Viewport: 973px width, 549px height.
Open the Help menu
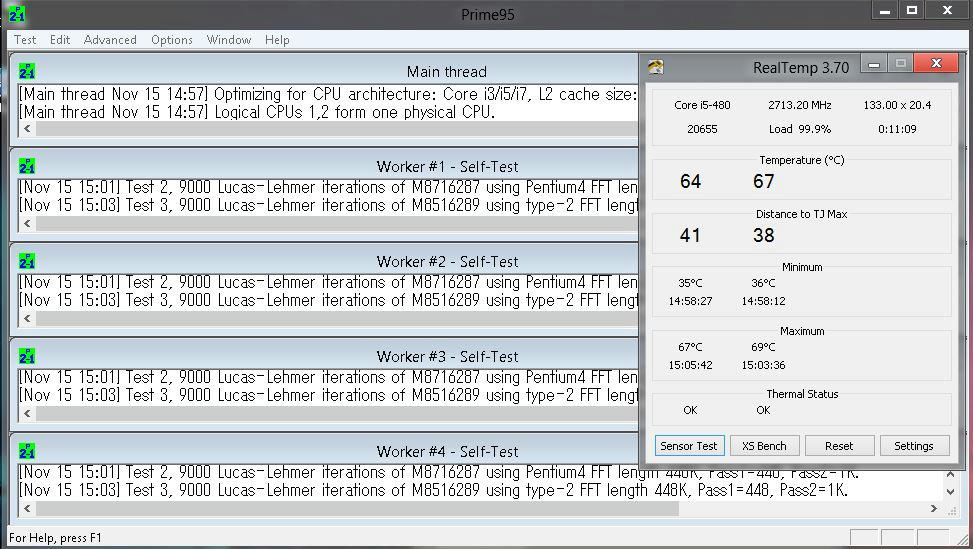point(277,40)
